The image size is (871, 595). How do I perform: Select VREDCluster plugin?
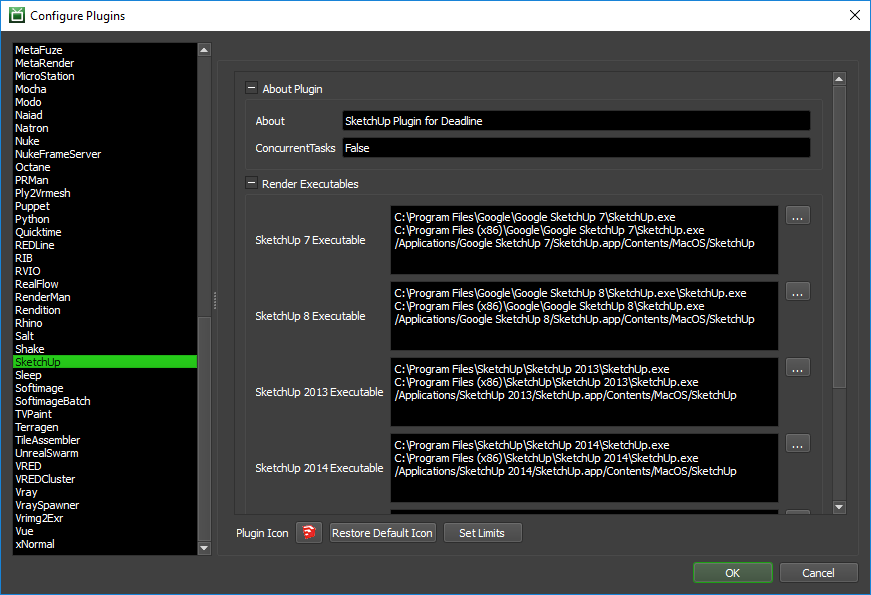click(105, 479)
